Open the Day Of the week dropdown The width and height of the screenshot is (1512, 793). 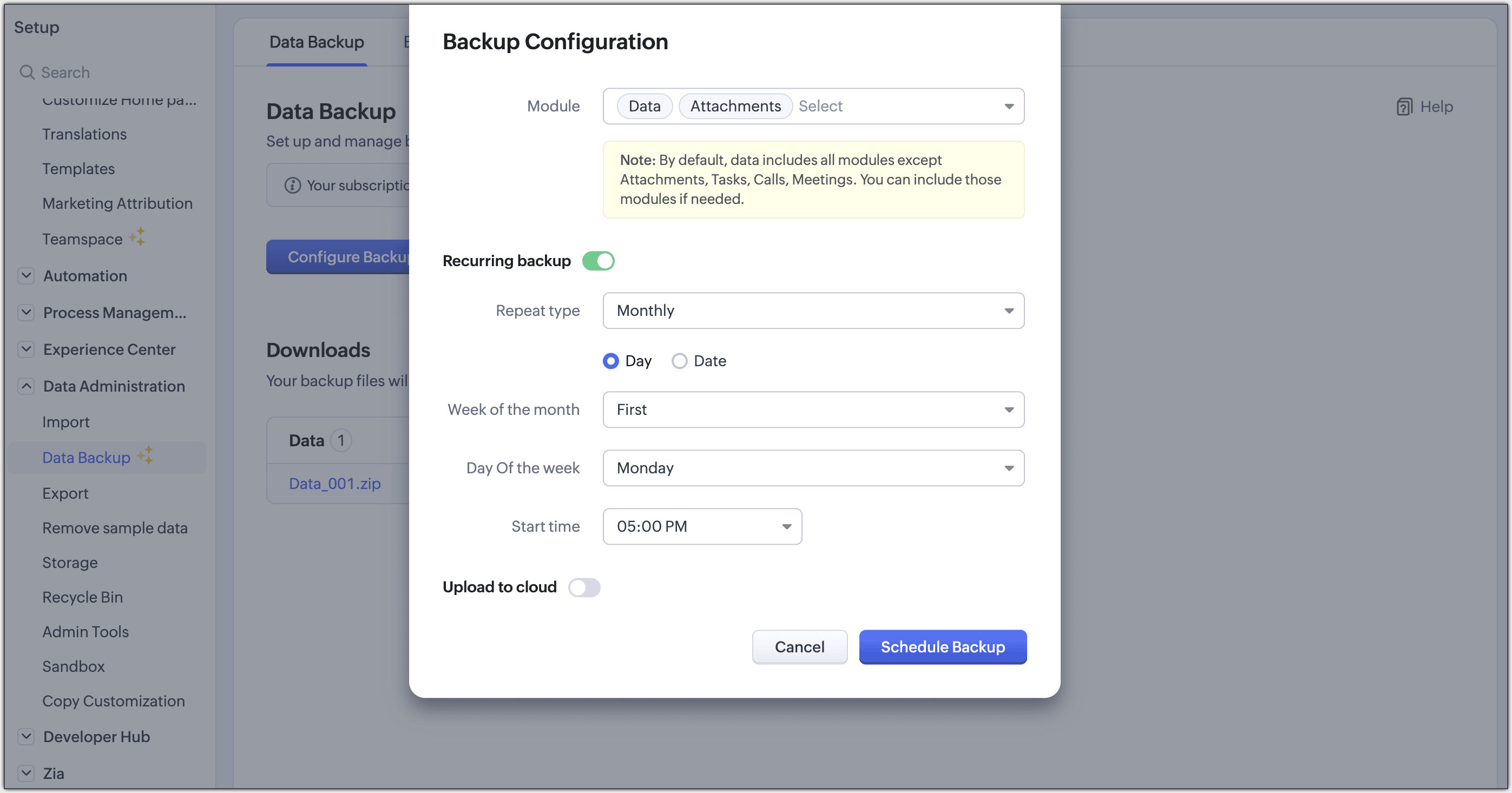(x=813, y=468)
